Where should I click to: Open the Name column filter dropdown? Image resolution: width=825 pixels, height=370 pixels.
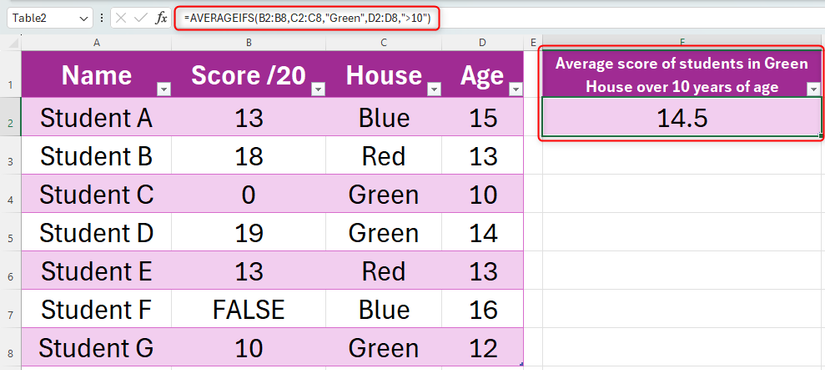(165, 90)
